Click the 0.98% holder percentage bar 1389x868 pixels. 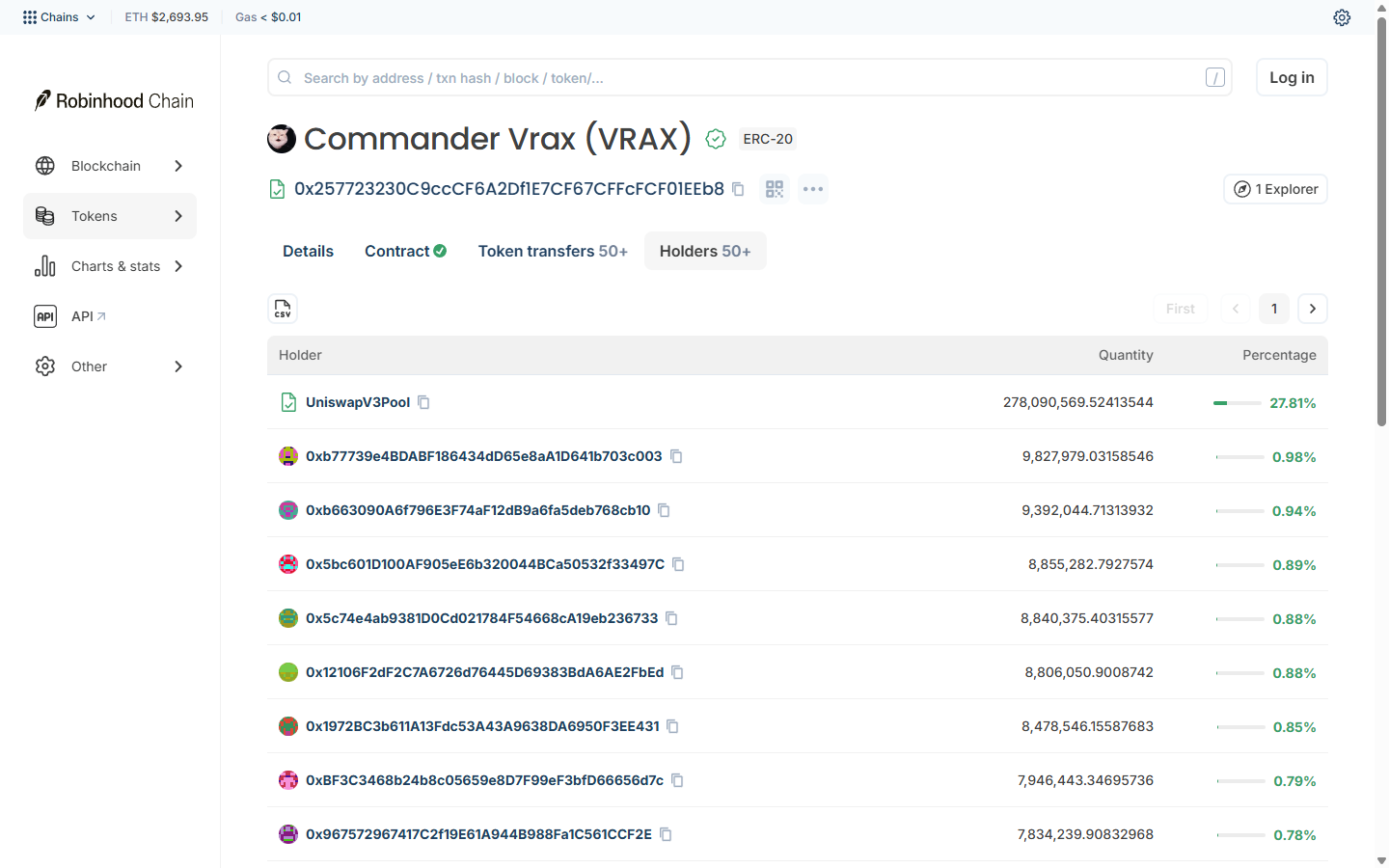pos(1240,457)
